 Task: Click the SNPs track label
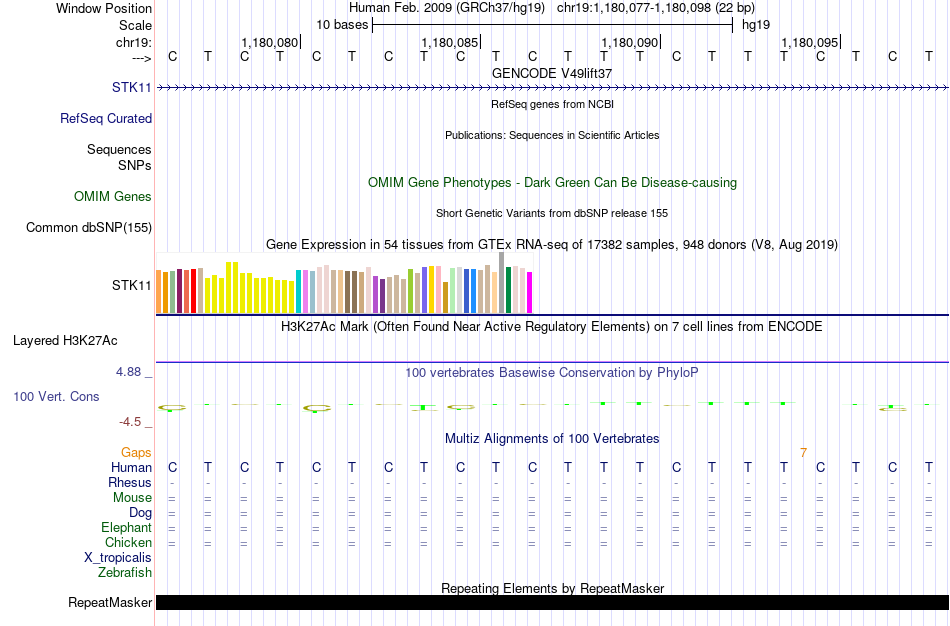(135, 165)
